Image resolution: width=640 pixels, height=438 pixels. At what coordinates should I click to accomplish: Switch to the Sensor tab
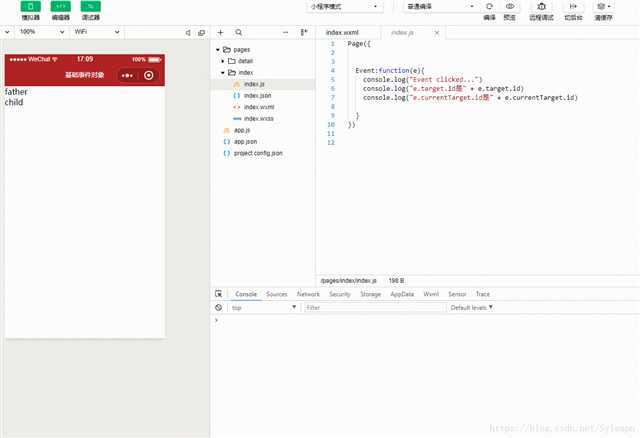click(457, 294)
